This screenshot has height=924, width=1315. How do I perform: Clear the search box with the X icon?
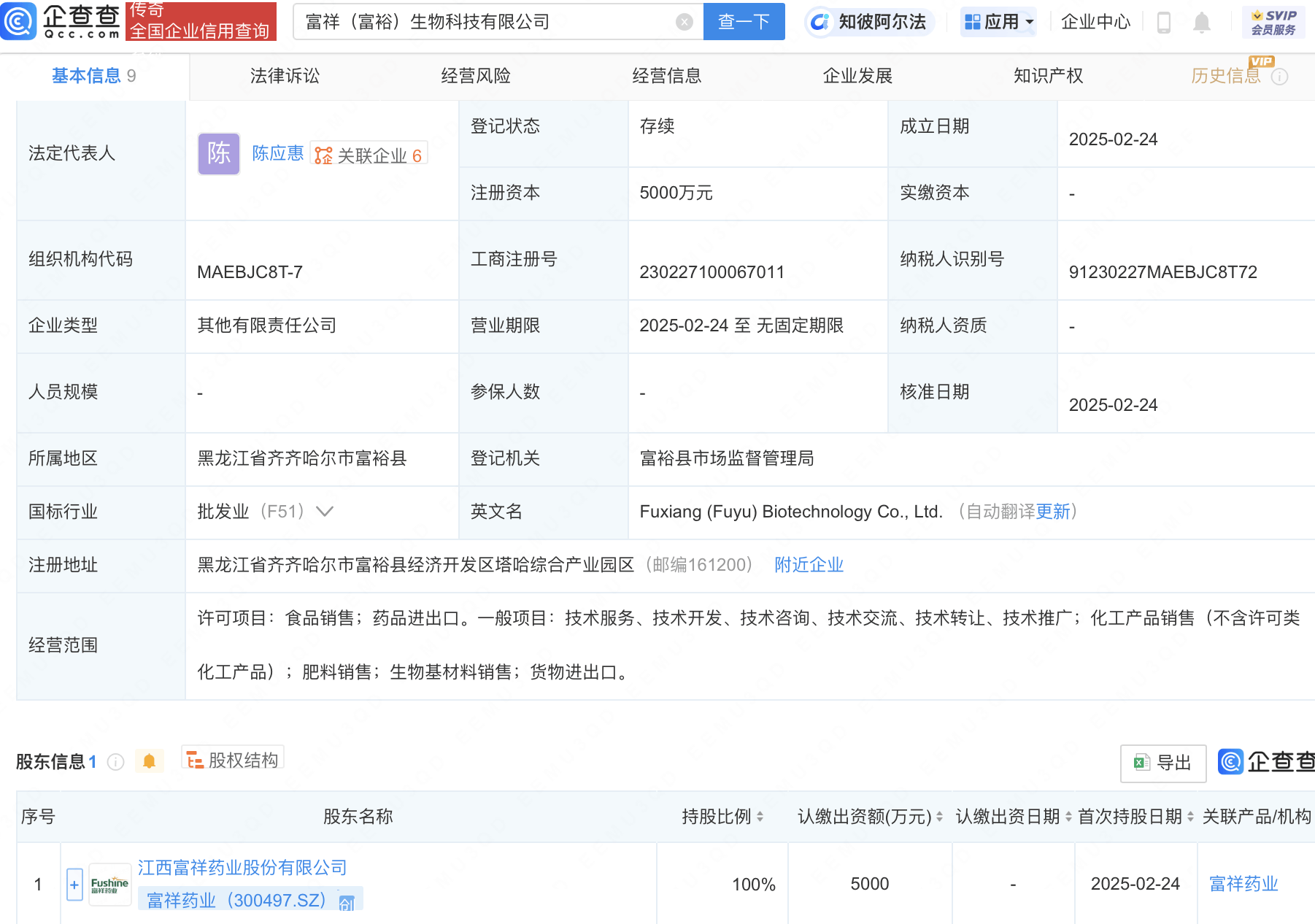pos(685,22)
